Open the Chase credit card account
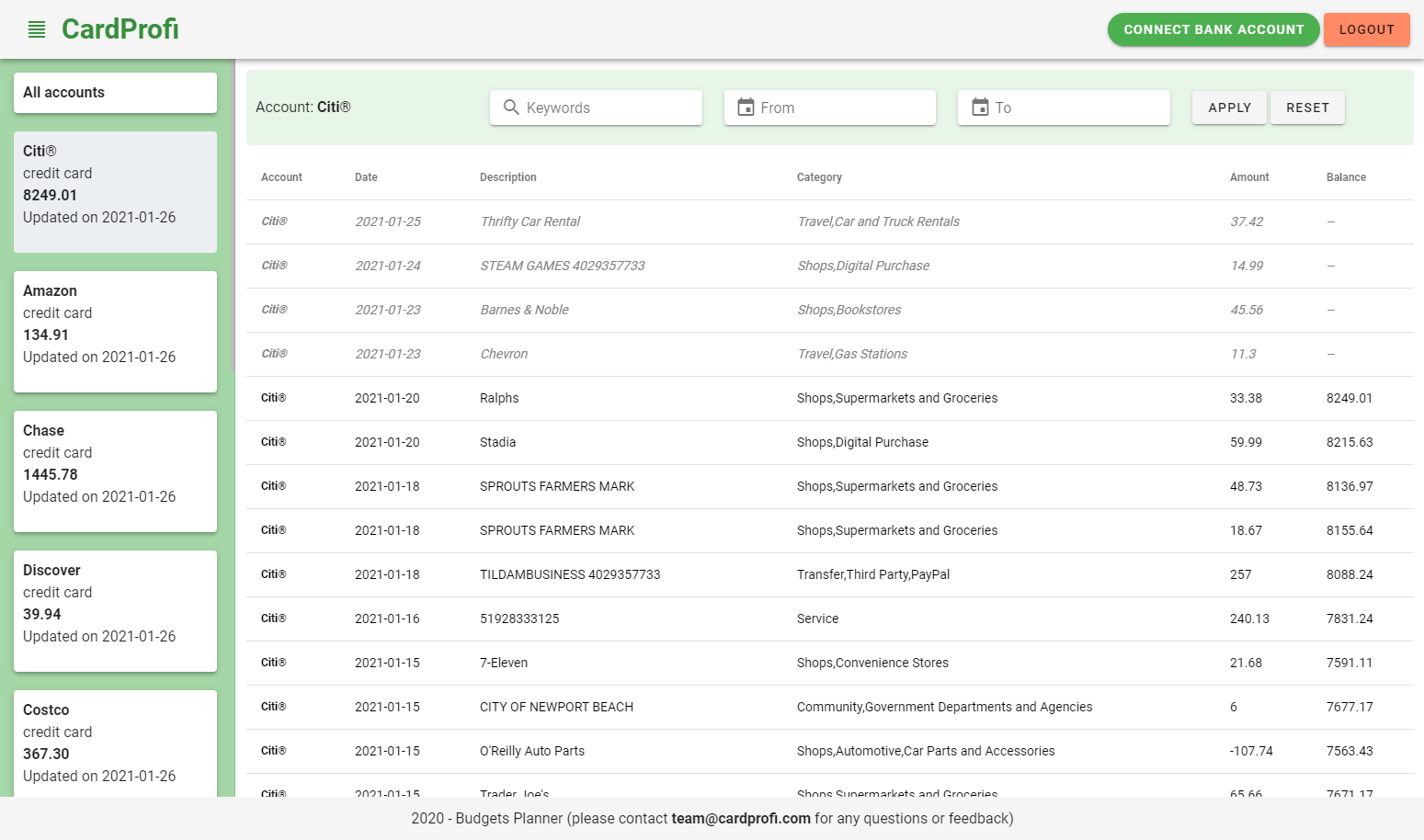This screenshot has height=840, width=1424. tap(115, 471)
